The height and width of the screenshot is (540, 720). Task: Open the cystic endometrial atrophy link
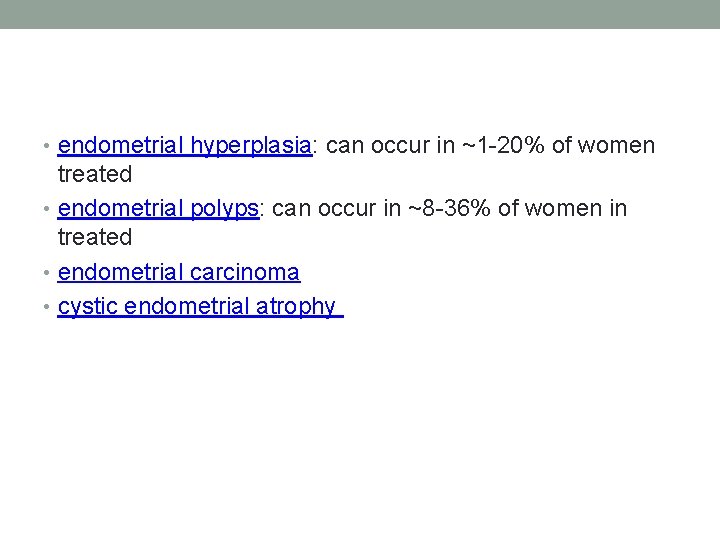point(196,306)
